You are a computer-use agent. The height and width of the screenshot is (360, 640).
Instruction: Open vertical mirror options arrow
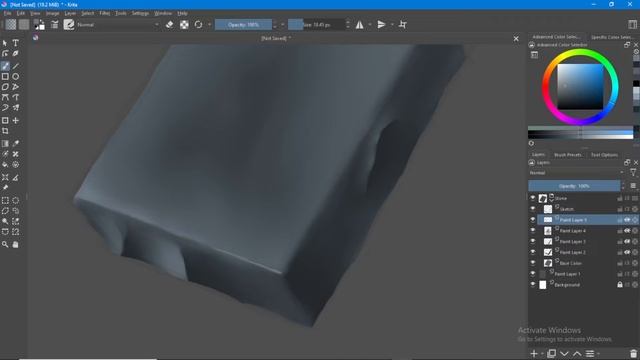392,24
